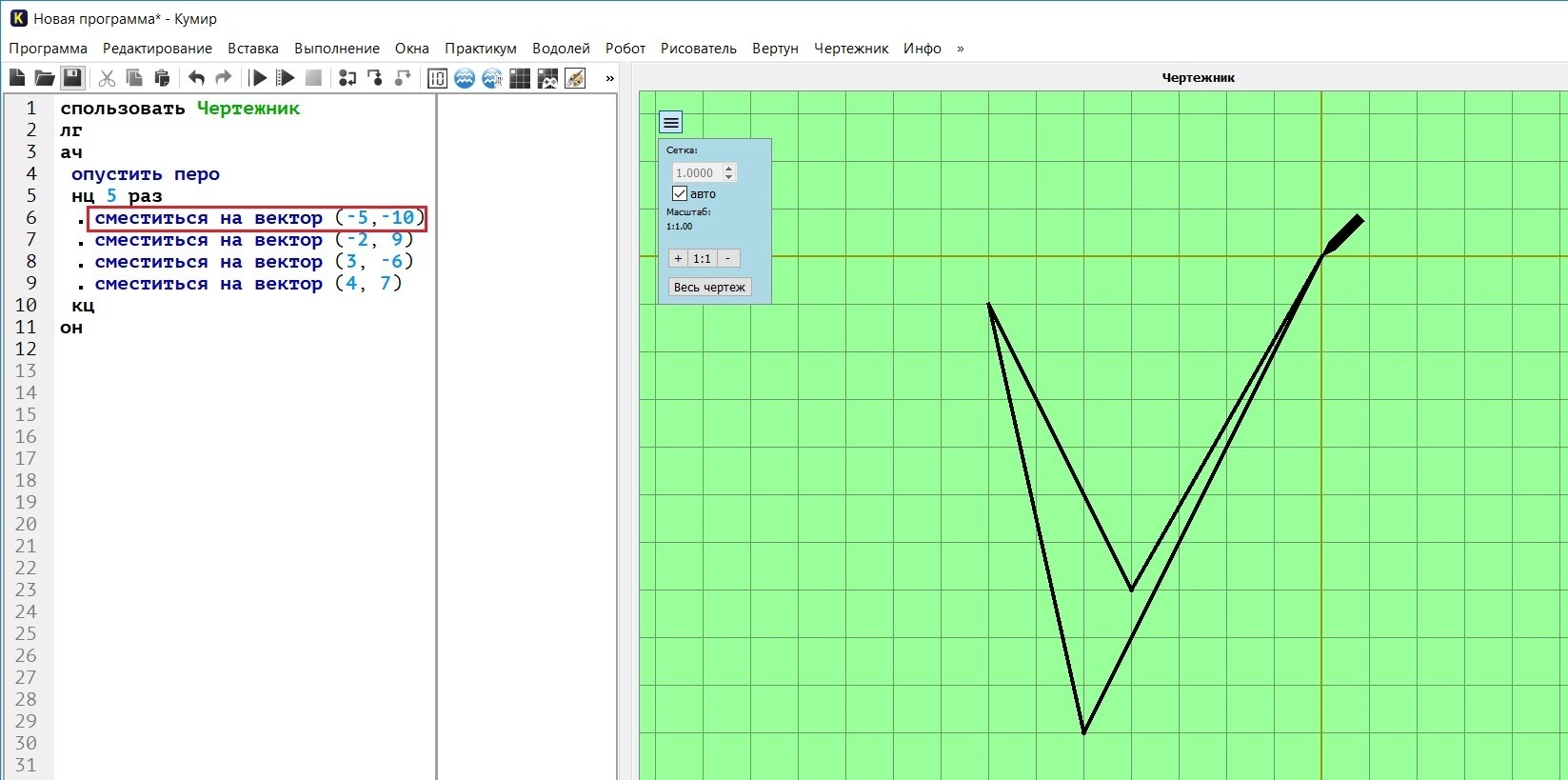
Task: Run the program with the play icon
Action: [x=258, y=78]
